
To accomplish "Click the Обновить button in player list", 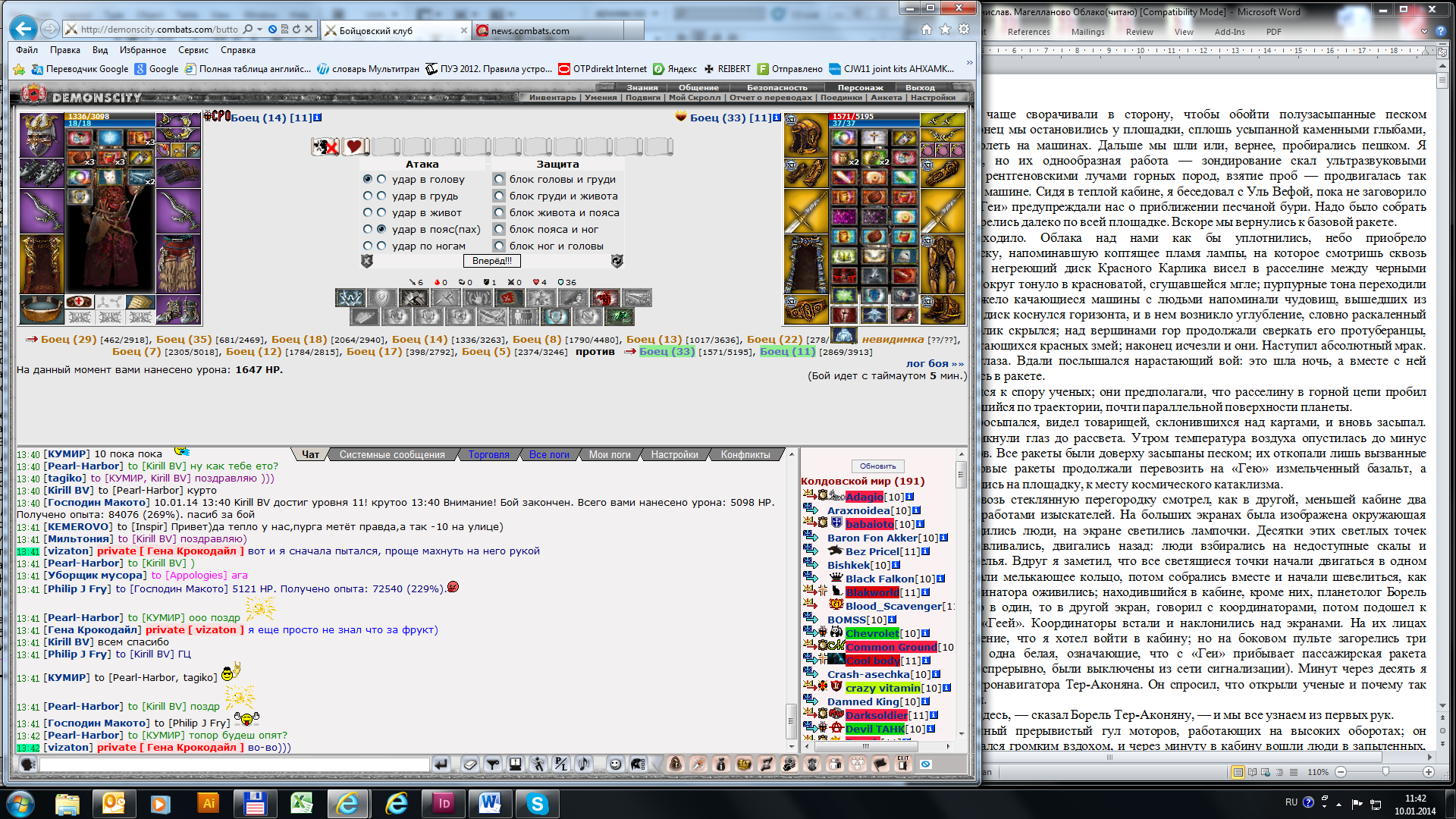I will click(x=878, y=466).
